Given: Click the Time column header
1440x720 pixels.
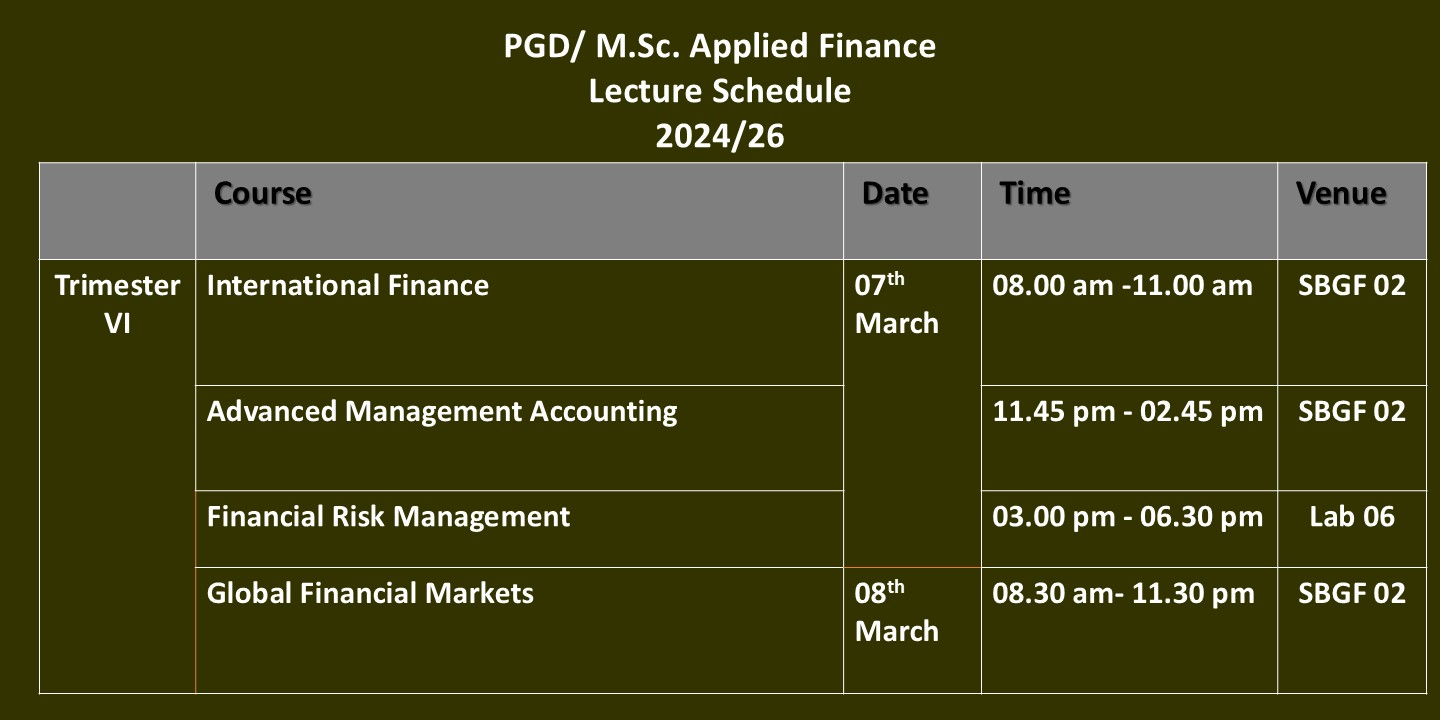Looking at the screenshot, I should point(1035,193).
